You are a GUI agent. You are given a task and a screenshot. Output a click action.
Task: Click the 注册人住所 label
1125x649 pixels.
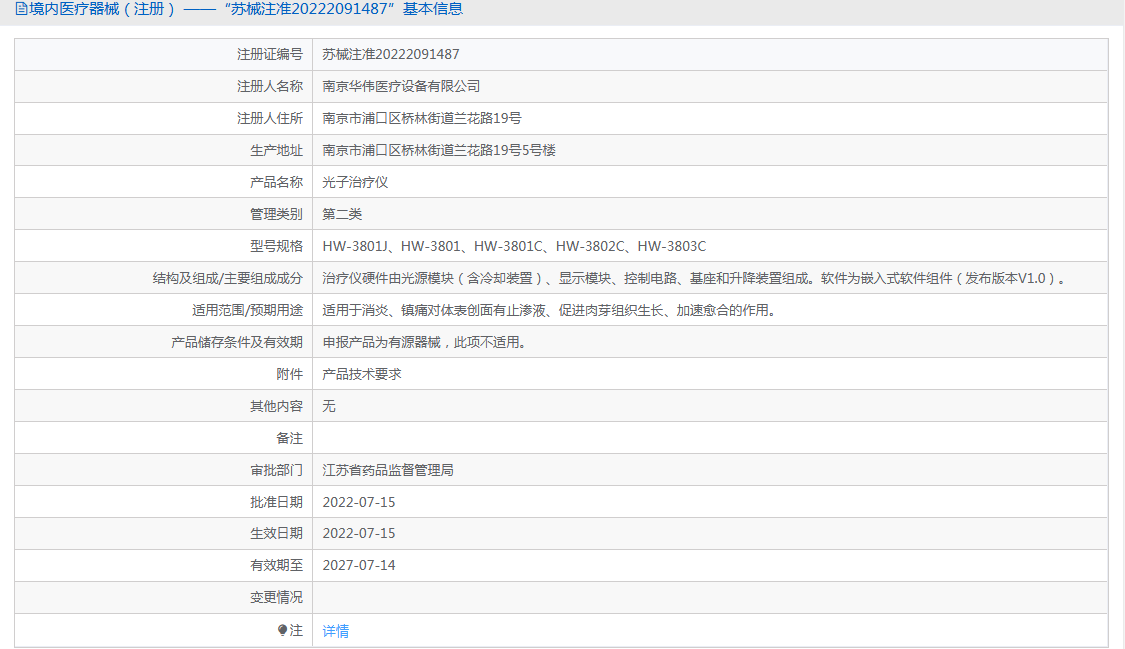click(270, 118)
